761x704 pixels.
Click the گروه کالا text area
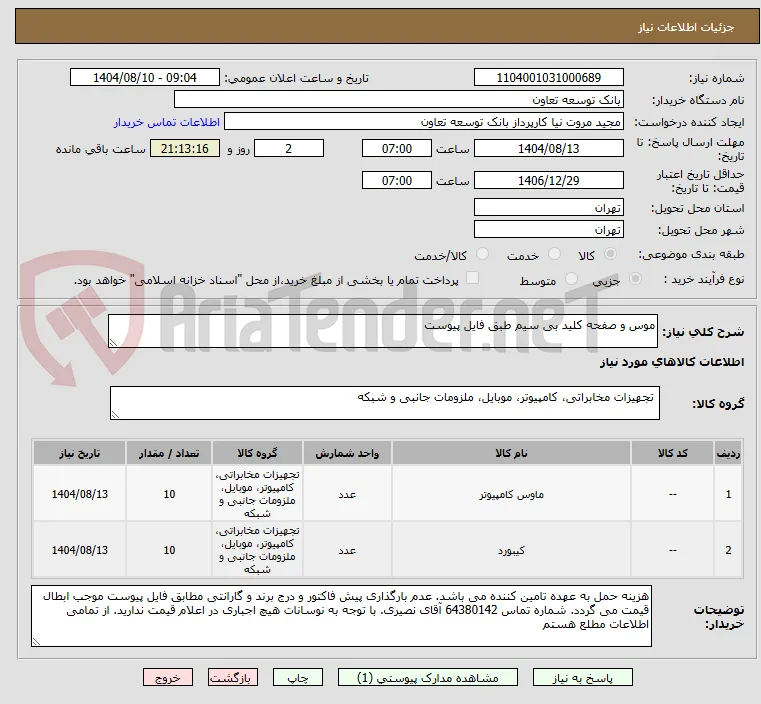pos(385,403)
